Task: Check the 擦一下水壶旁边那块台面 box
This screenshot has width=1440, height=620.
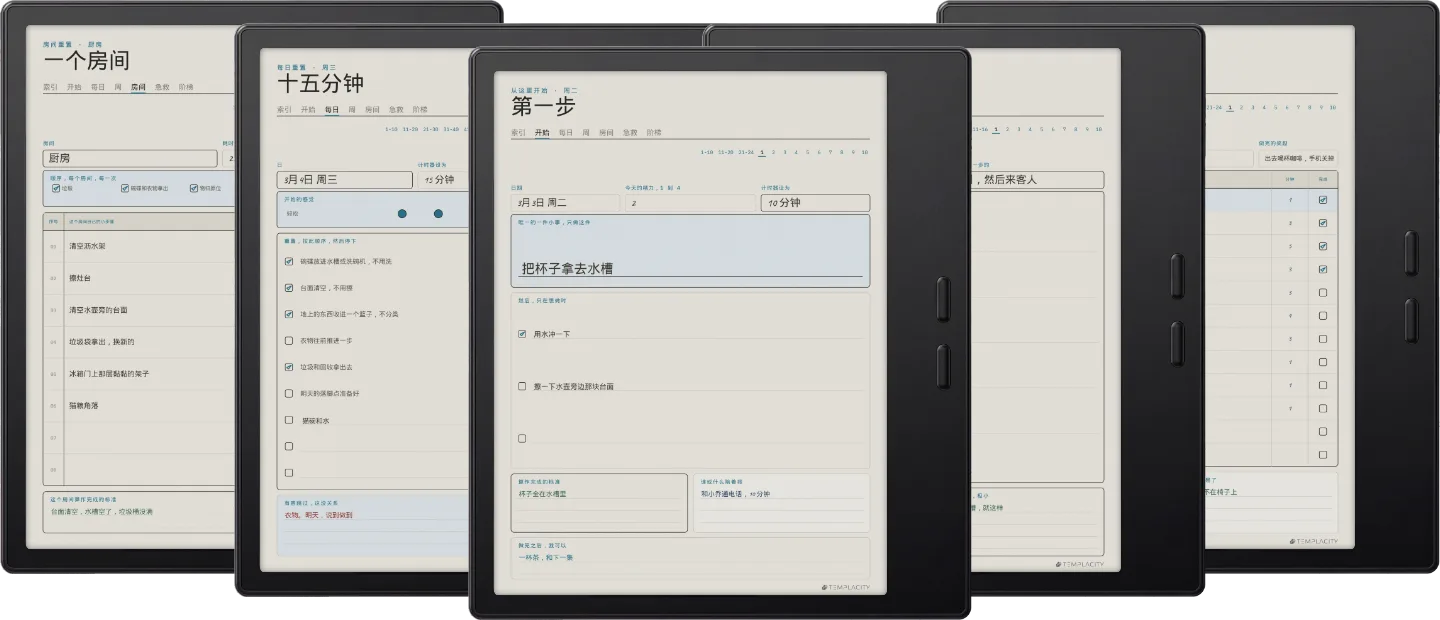Action: (x=522, y=386)
